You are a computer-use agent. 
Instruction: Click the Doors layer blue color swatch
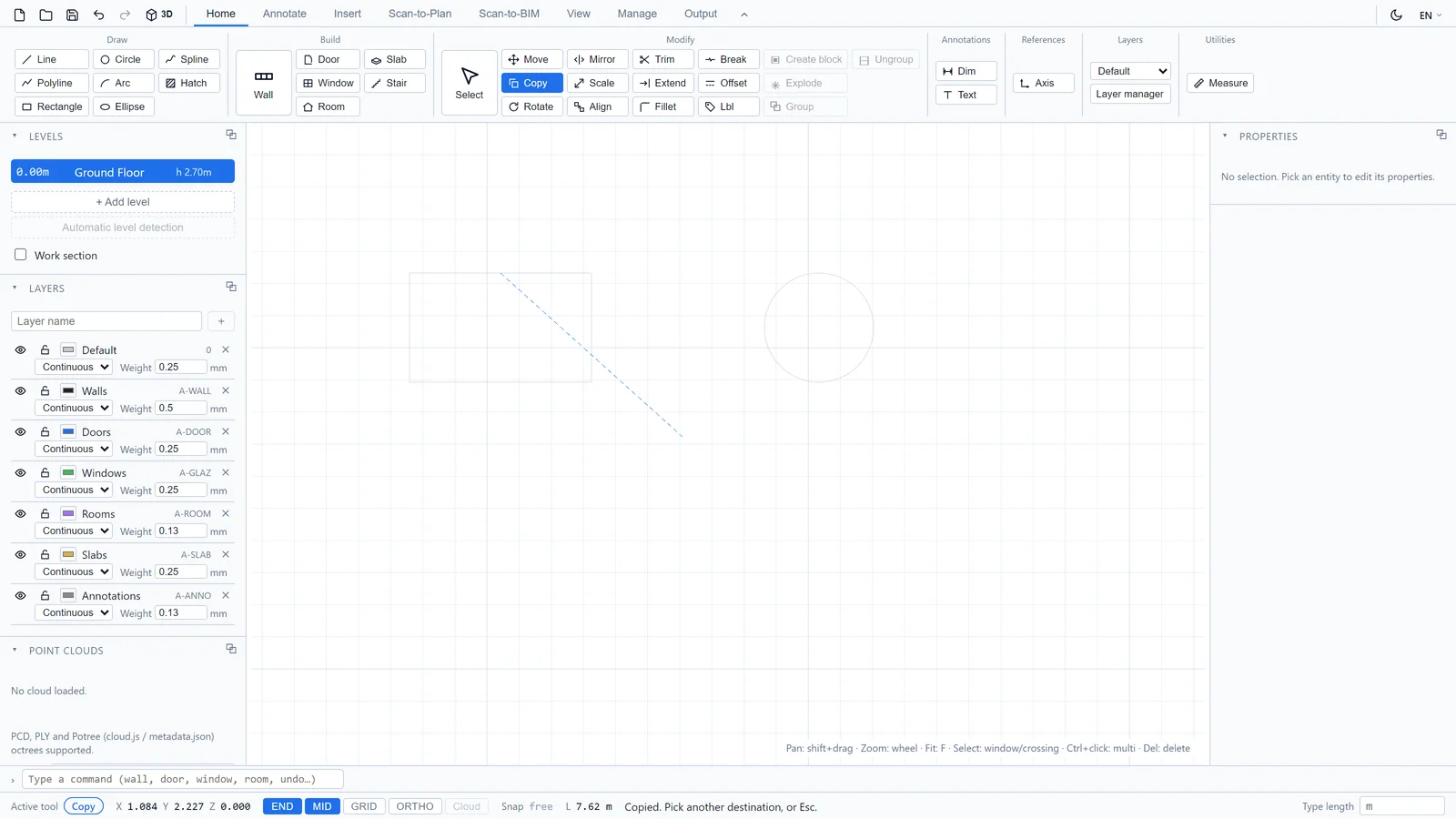pyautogui.click(x=68, y=431)
